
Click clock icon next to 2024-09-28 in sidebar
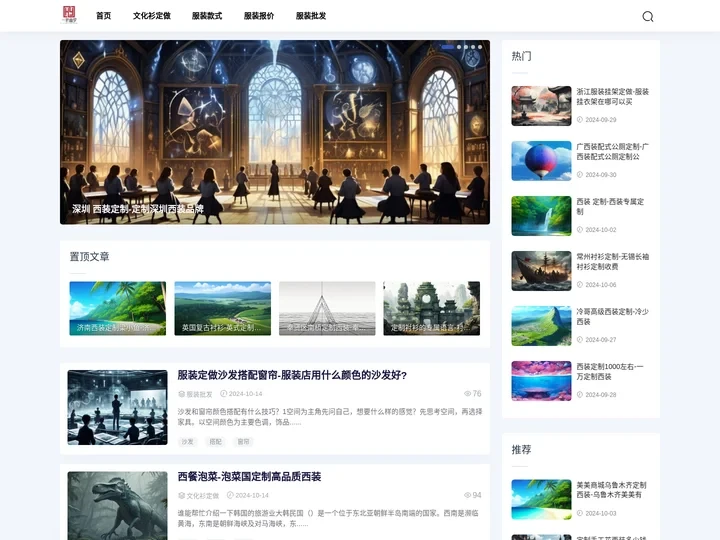click(x=579, y=394)
